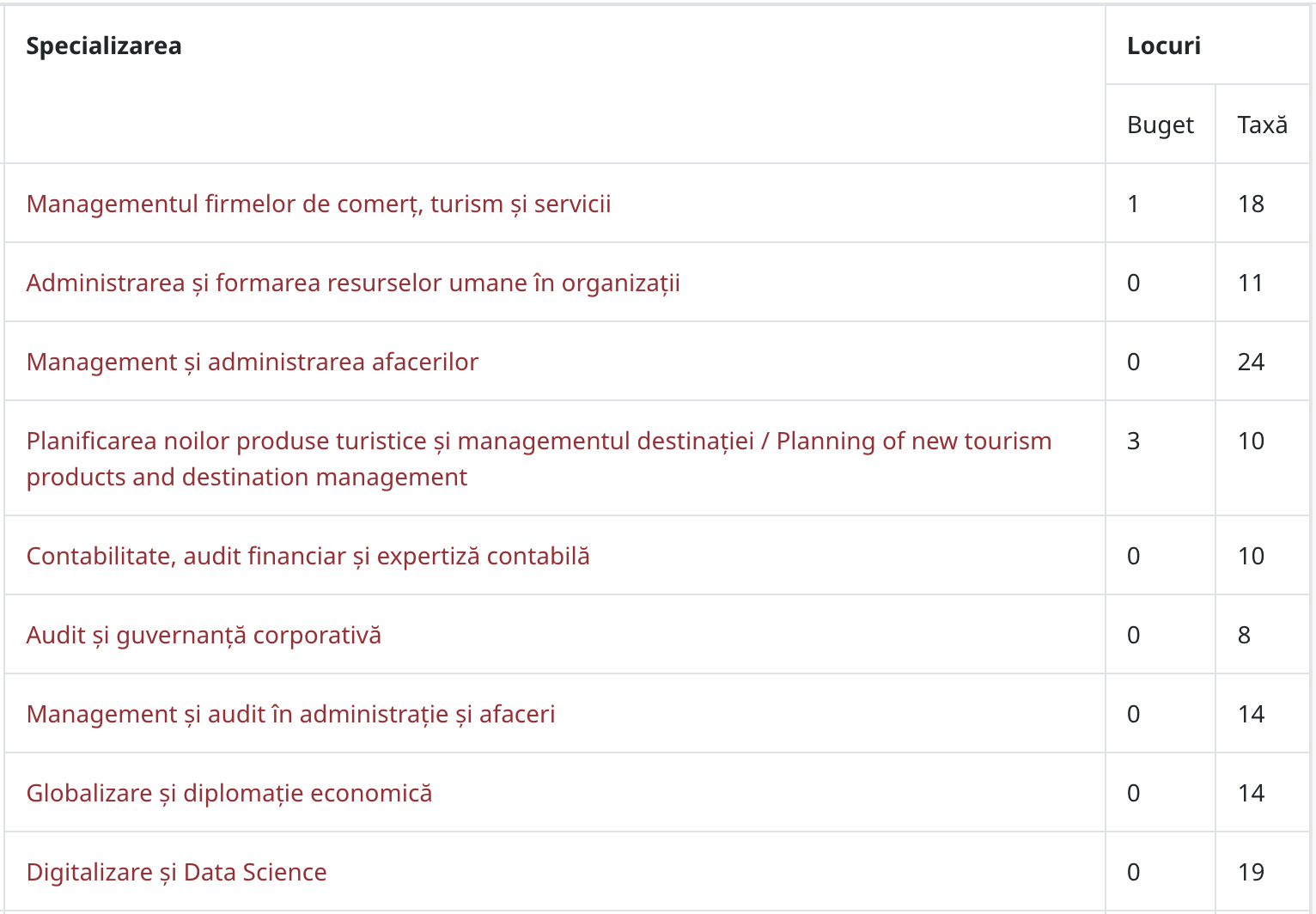The height and width of the screenshot is (914, 1316).
Task: Select Management și audit în administrație și afaceri
Action: coord(291,714)
